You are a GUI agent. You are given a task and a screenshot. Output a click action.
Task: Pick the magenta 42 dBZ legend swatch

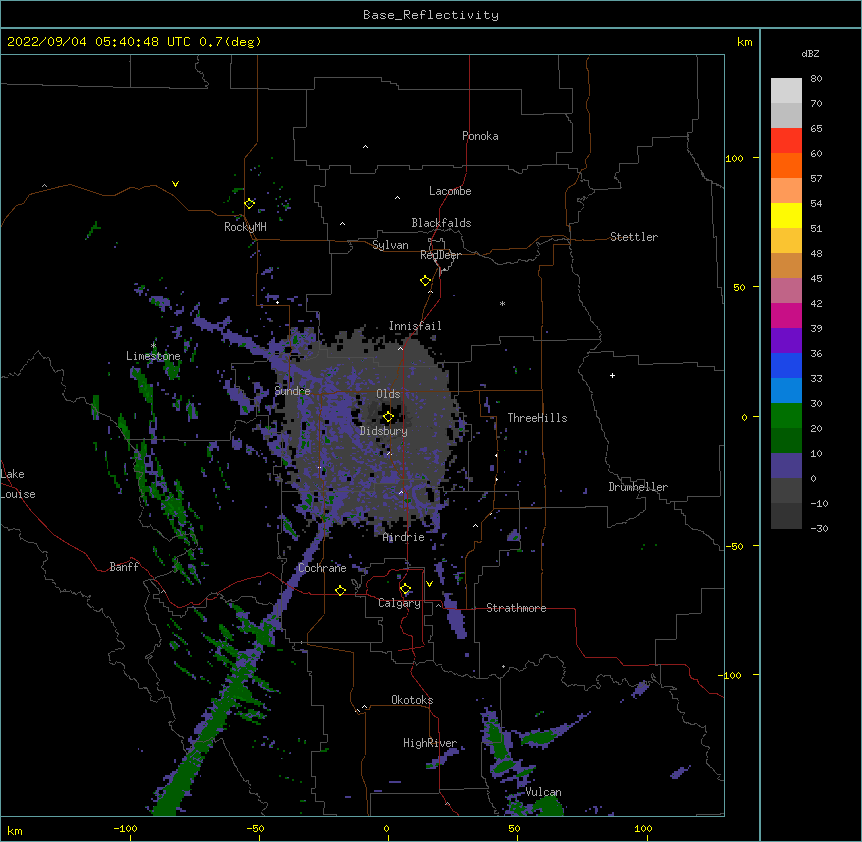tap(786, 315)
